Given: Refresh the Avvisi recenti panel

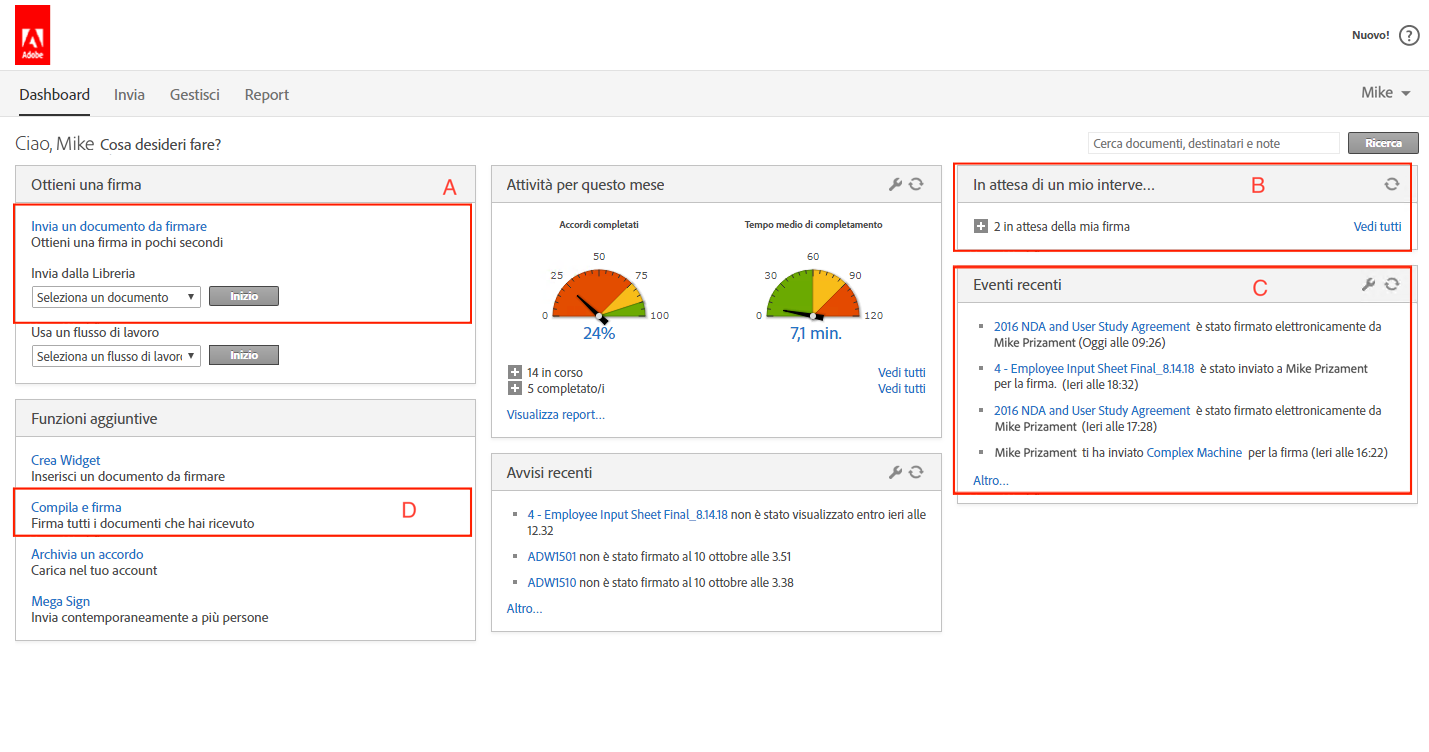Looking at the screenshot, I should tap(915, 472).
